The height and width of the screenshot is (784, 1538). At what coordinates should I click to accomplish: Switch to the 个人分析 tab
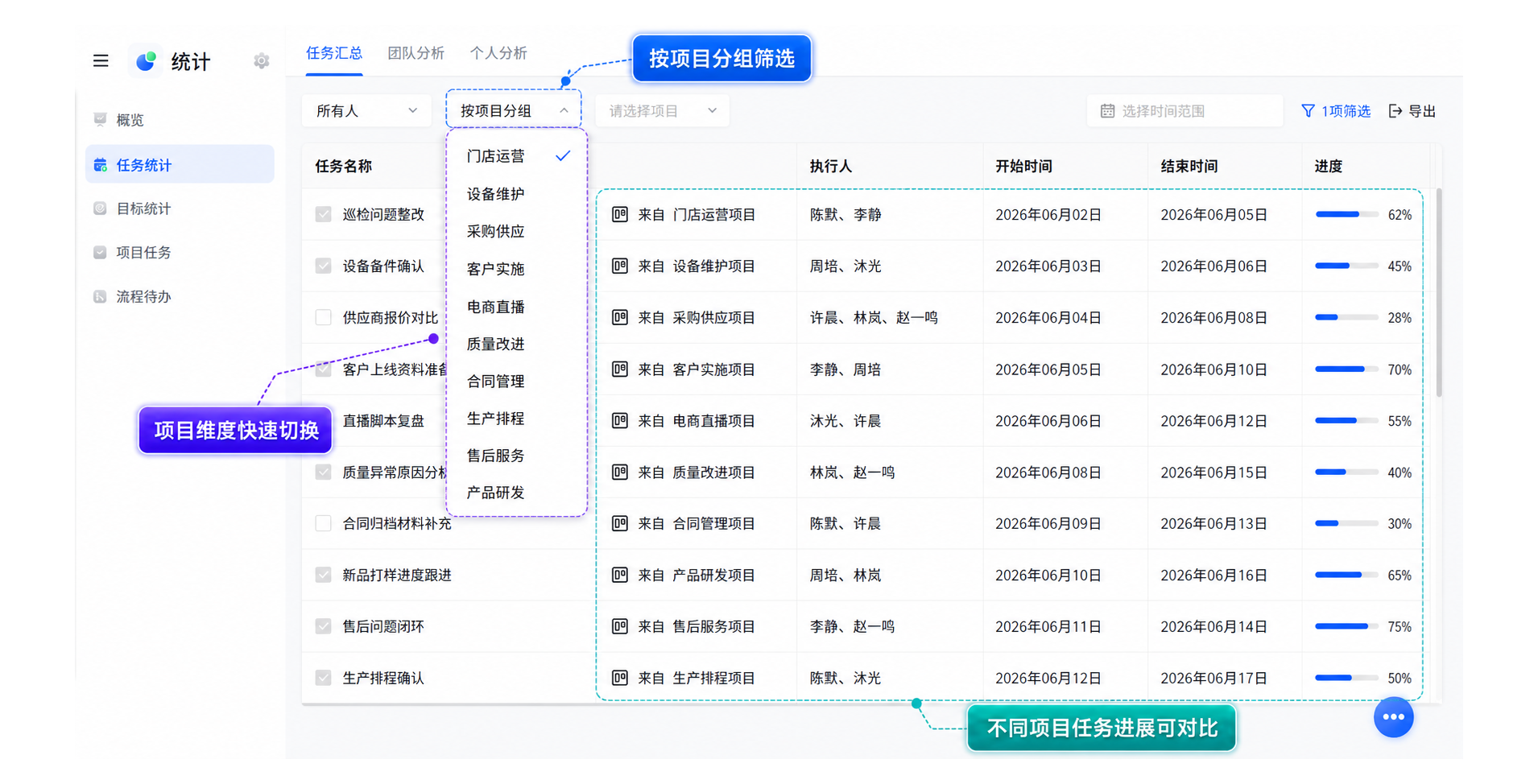coord(498,53)
